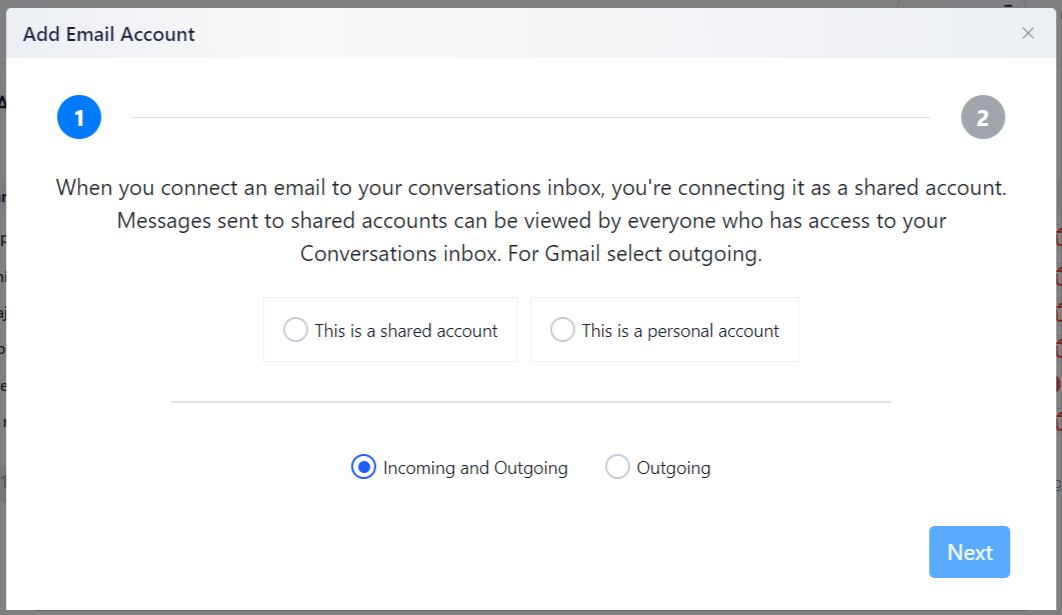Jump to step 2 indicator
1062x615 pixels.
[x=983, y=117]
